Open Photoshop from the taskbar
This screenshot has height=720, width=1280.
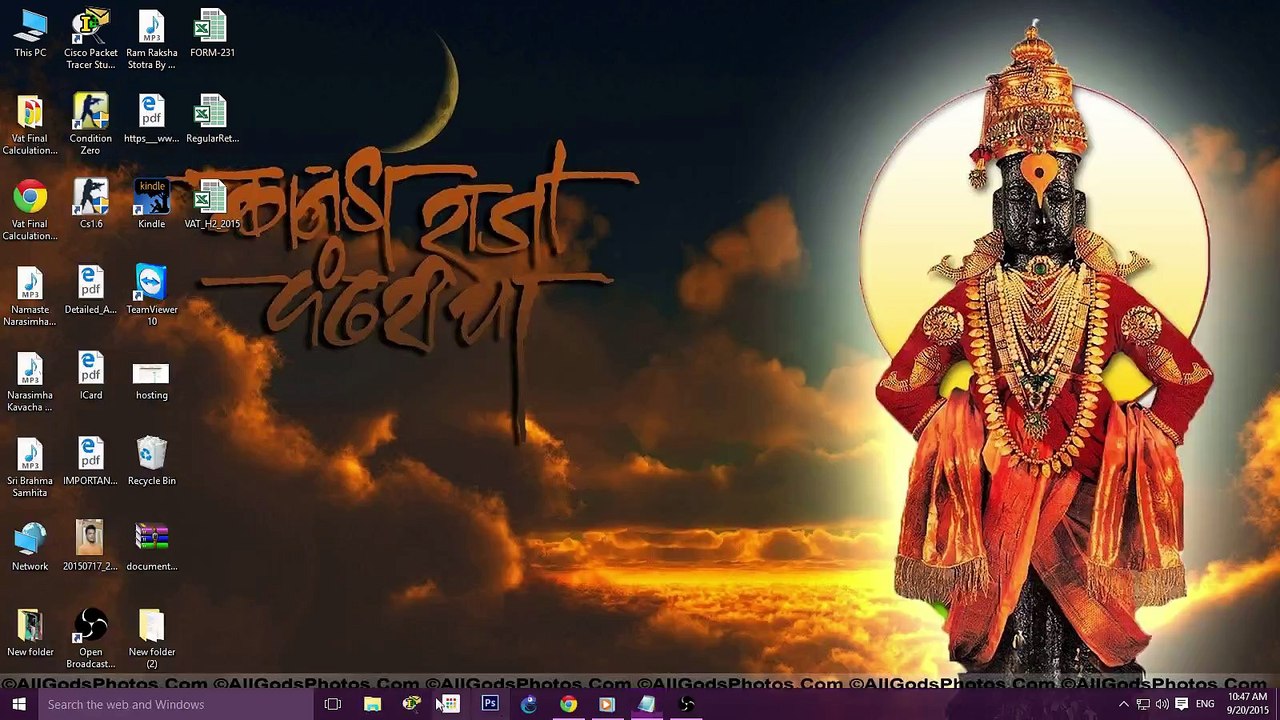coord(489,704)
